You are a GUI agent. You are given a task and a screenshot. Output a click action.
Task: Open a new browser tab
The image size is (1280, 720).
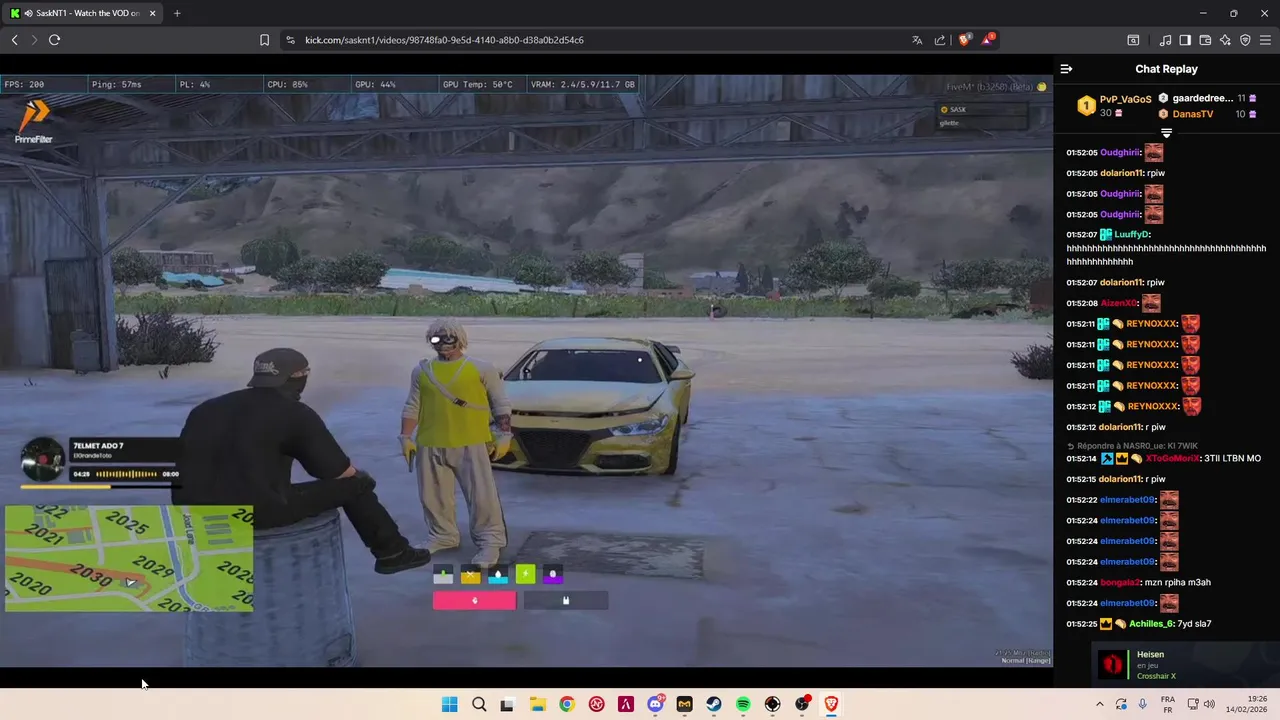tap(177, 13)
